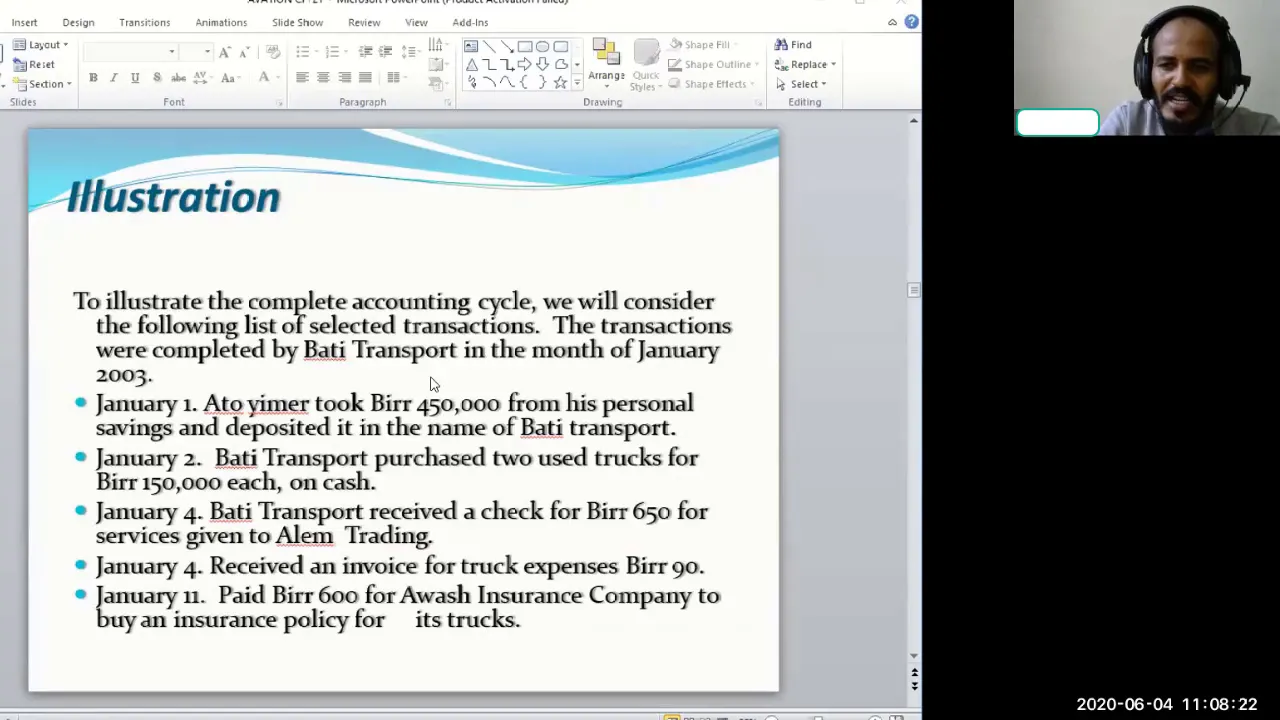Center text in Paragraph group
1280x720 pixels.
[x=323, y=77]
